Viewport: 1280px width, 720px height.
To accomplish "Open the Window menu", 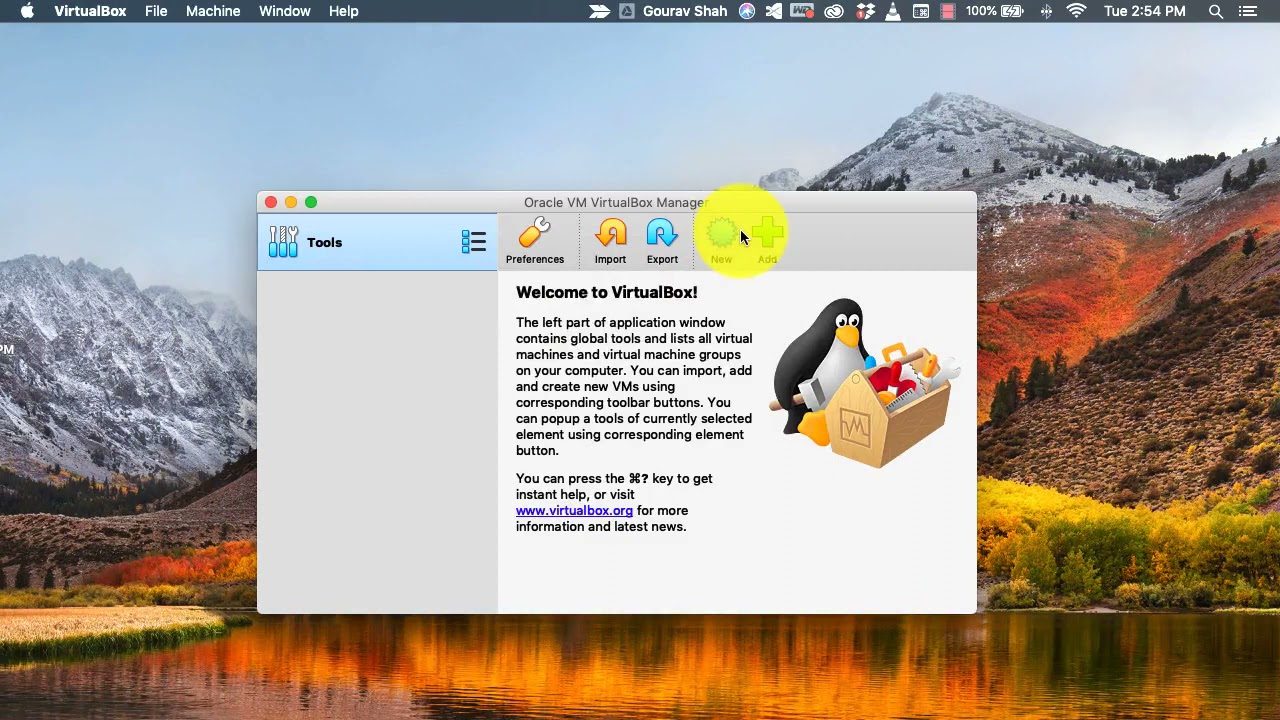I will point(285,11).
